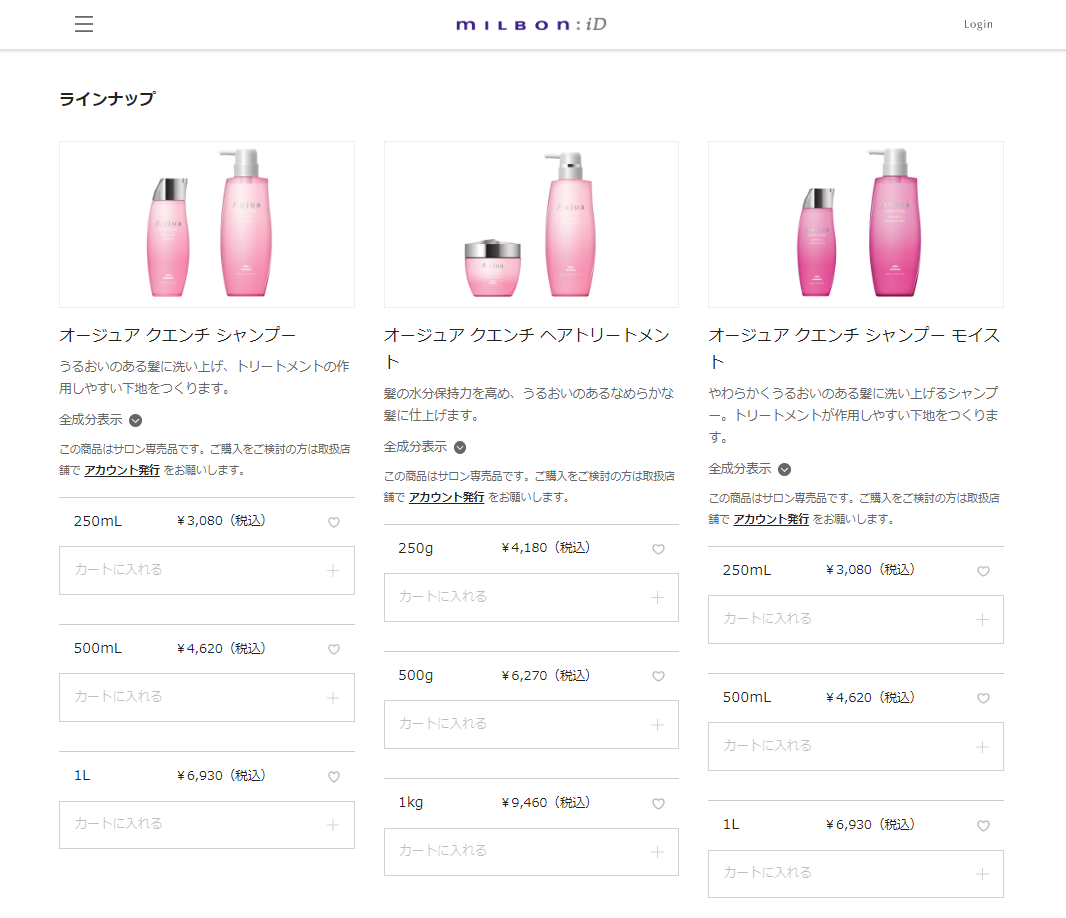
Task: Open the hamburger menu
Action: 84,24
